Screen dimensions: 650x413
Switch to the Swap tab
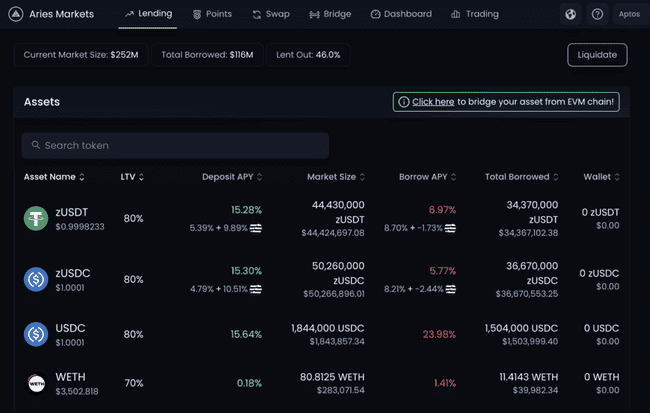point(271,14)
